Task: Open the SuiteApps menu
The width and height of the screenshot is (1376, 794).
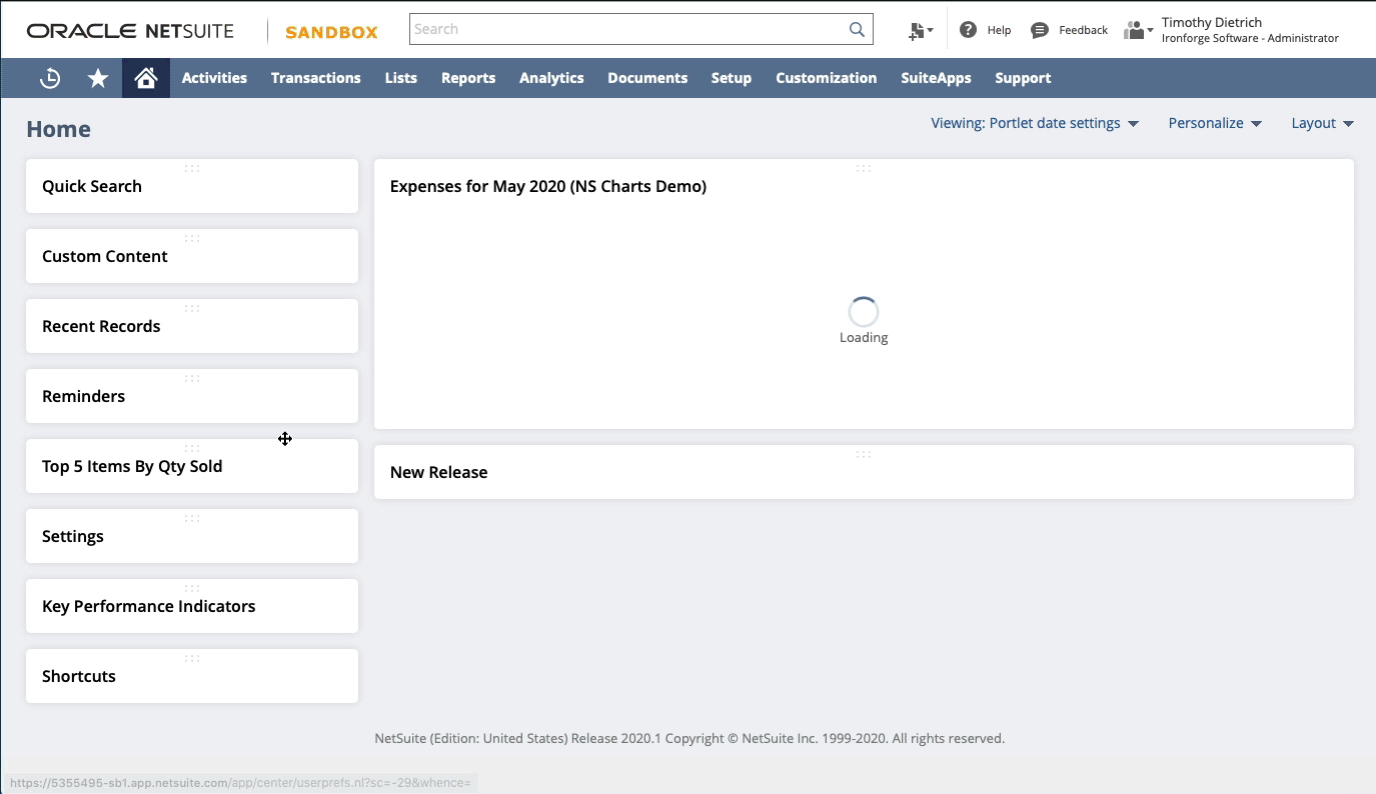Action: click(x=936, y=78)
